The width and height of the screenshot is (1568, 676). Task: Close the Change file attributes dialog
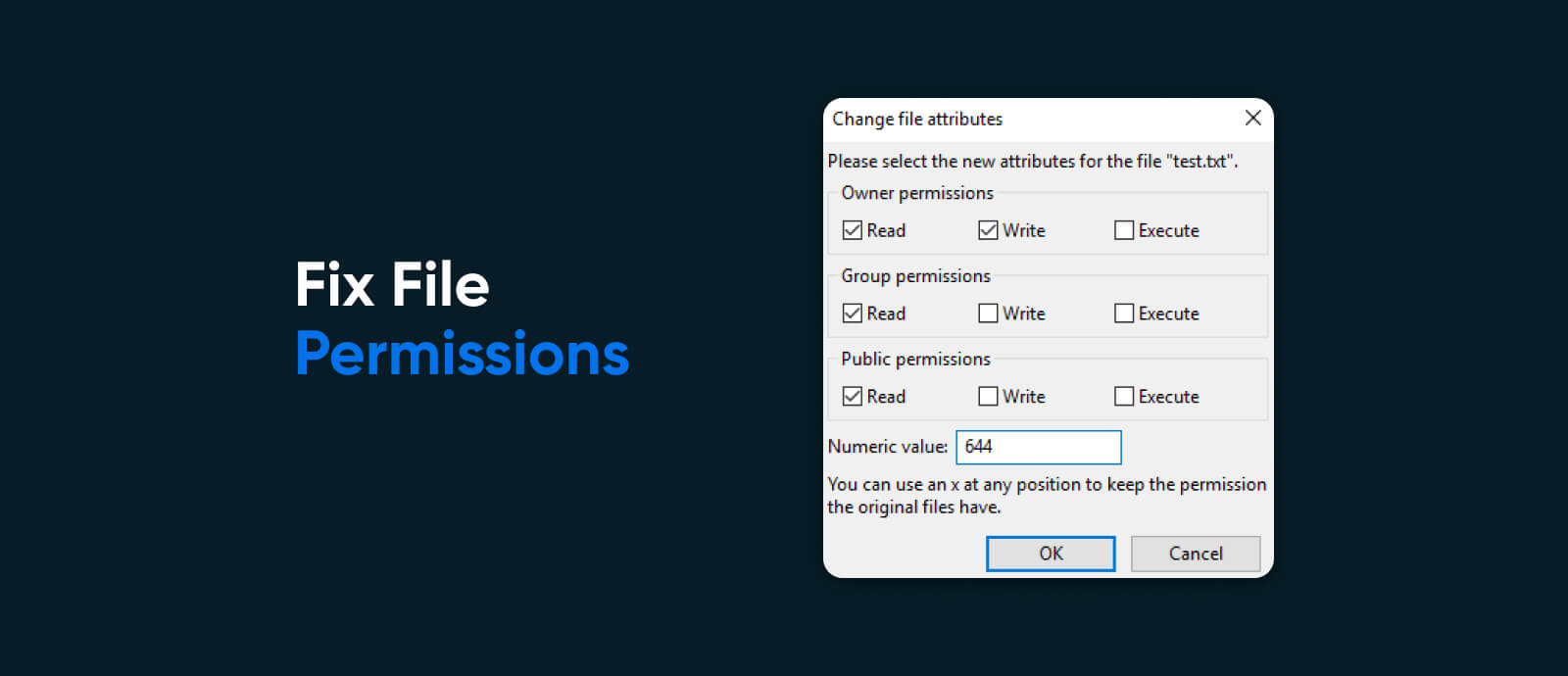[x=1252, y=119]
